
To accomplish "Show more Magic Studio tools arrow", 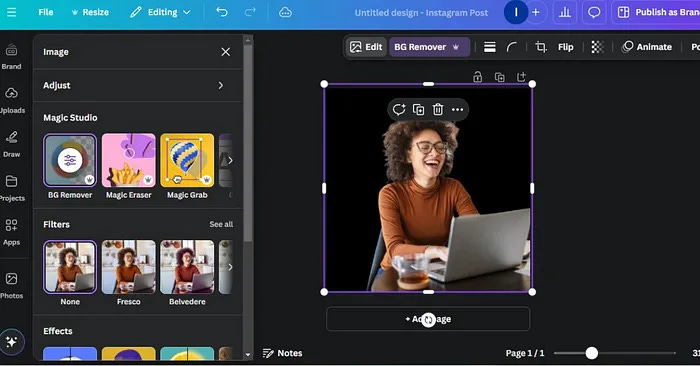I will point(230,160).
